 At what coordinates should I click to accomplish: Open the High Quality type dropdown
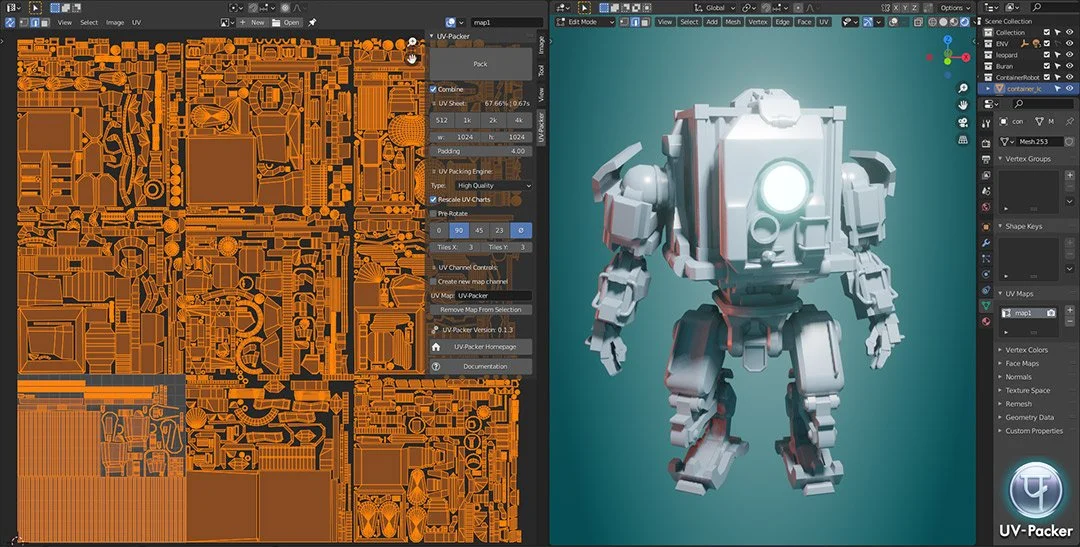[x=493, y=185]
